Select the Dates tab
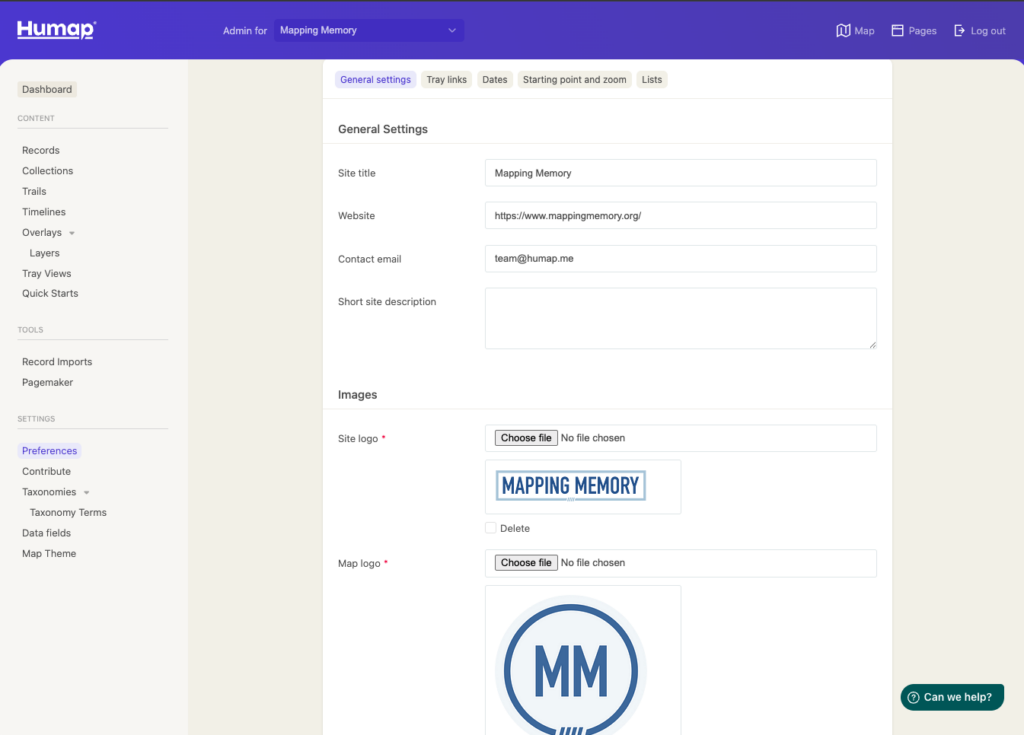The width and height of the screenshot is (1024, 735). pos(494,80)
